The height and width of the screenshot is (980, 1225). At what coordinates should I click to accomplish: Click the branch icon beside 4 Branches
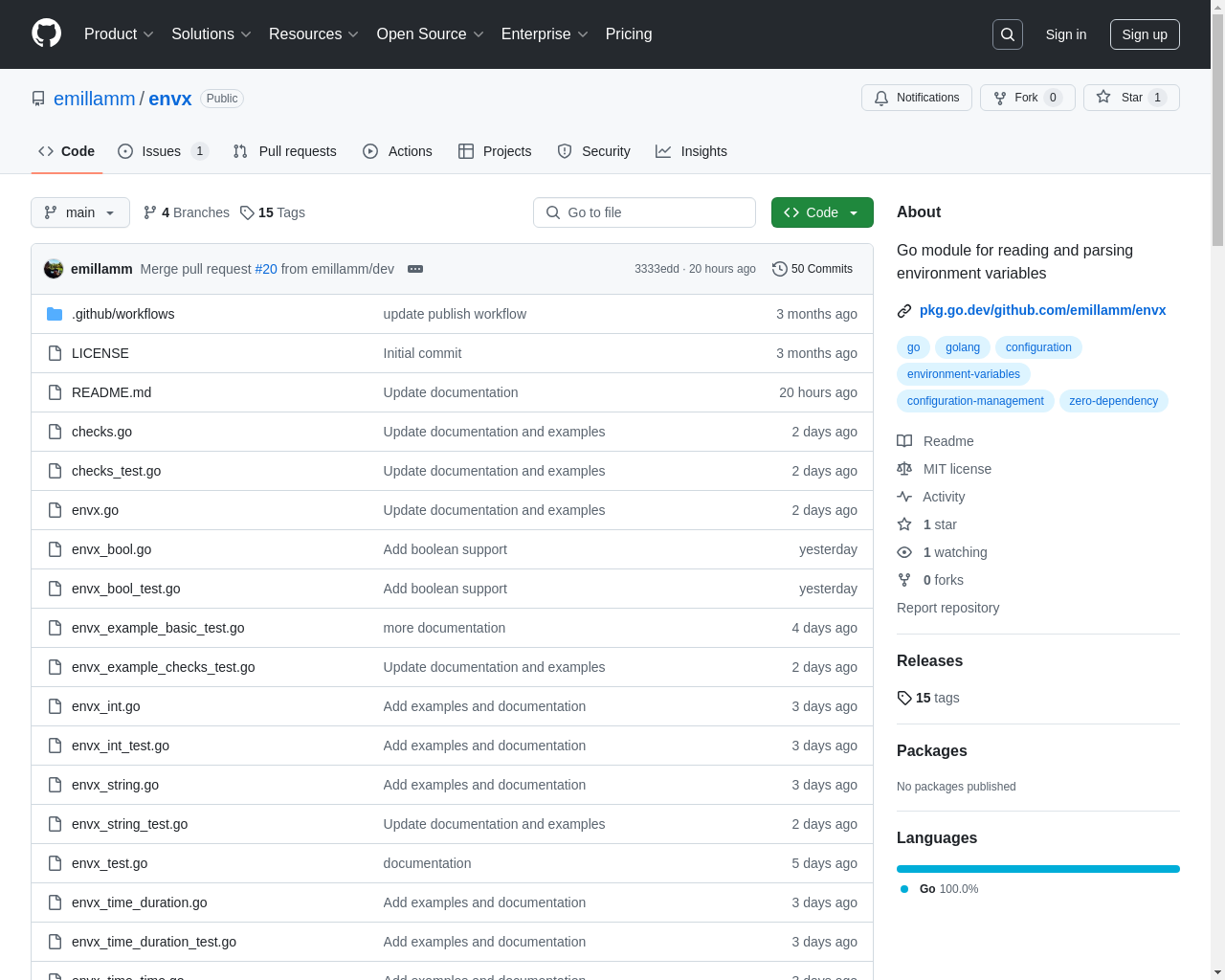click(150, 212)
